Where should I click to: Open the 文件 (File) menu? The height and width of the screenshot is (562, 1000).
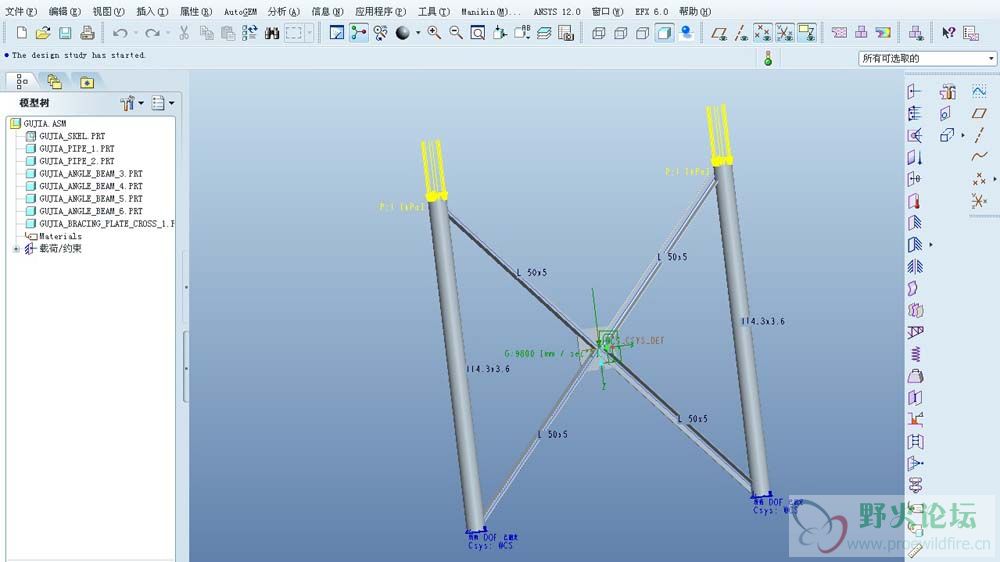click(21, 11)
